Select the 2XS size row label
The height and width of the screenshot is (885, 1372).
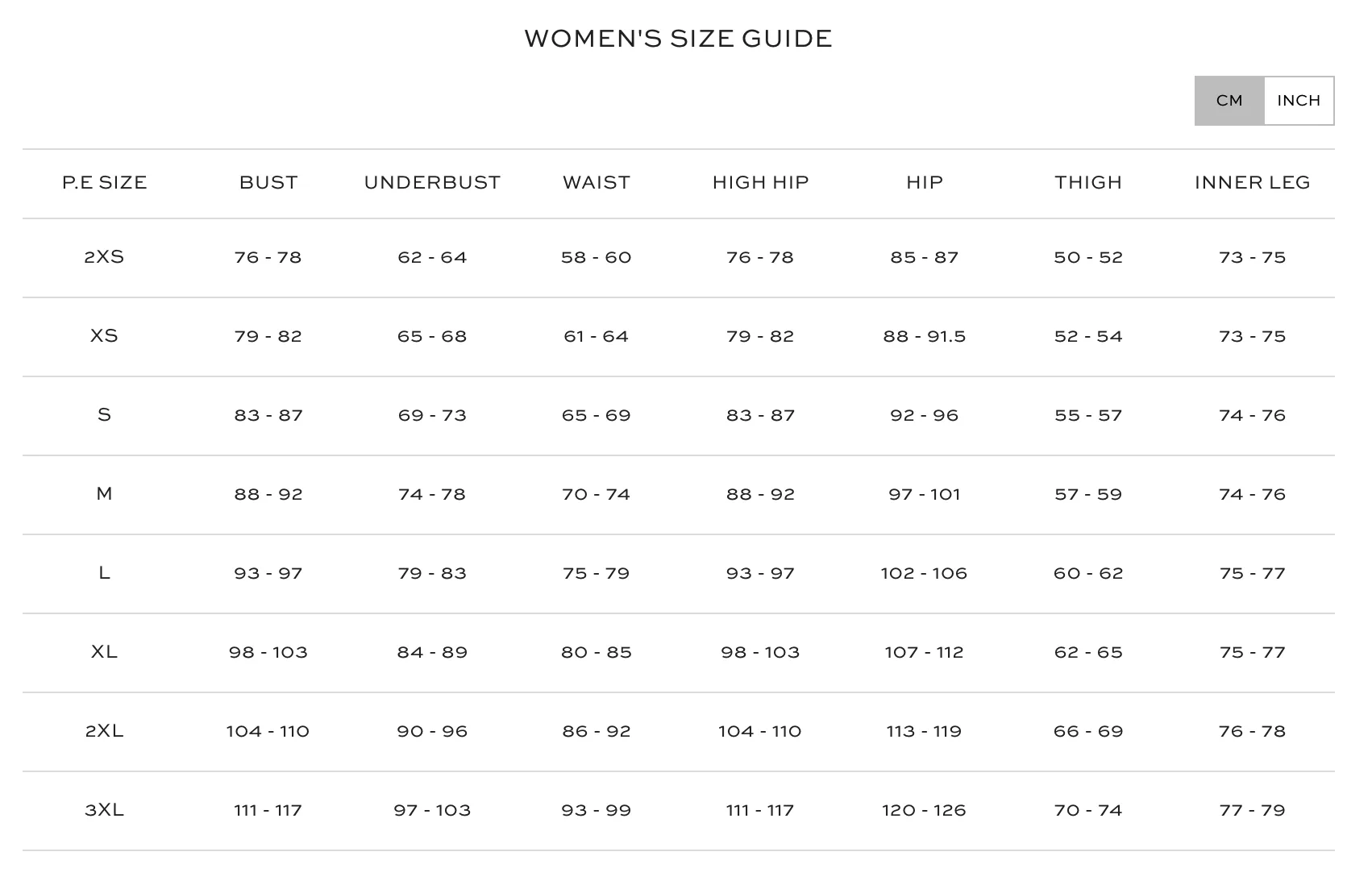(x=104, y=257)
